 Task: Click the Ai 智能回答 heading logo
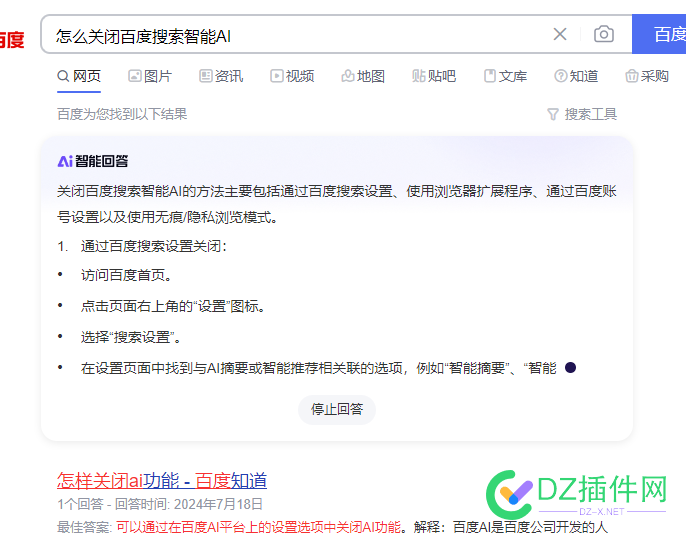tap(93, 161)
